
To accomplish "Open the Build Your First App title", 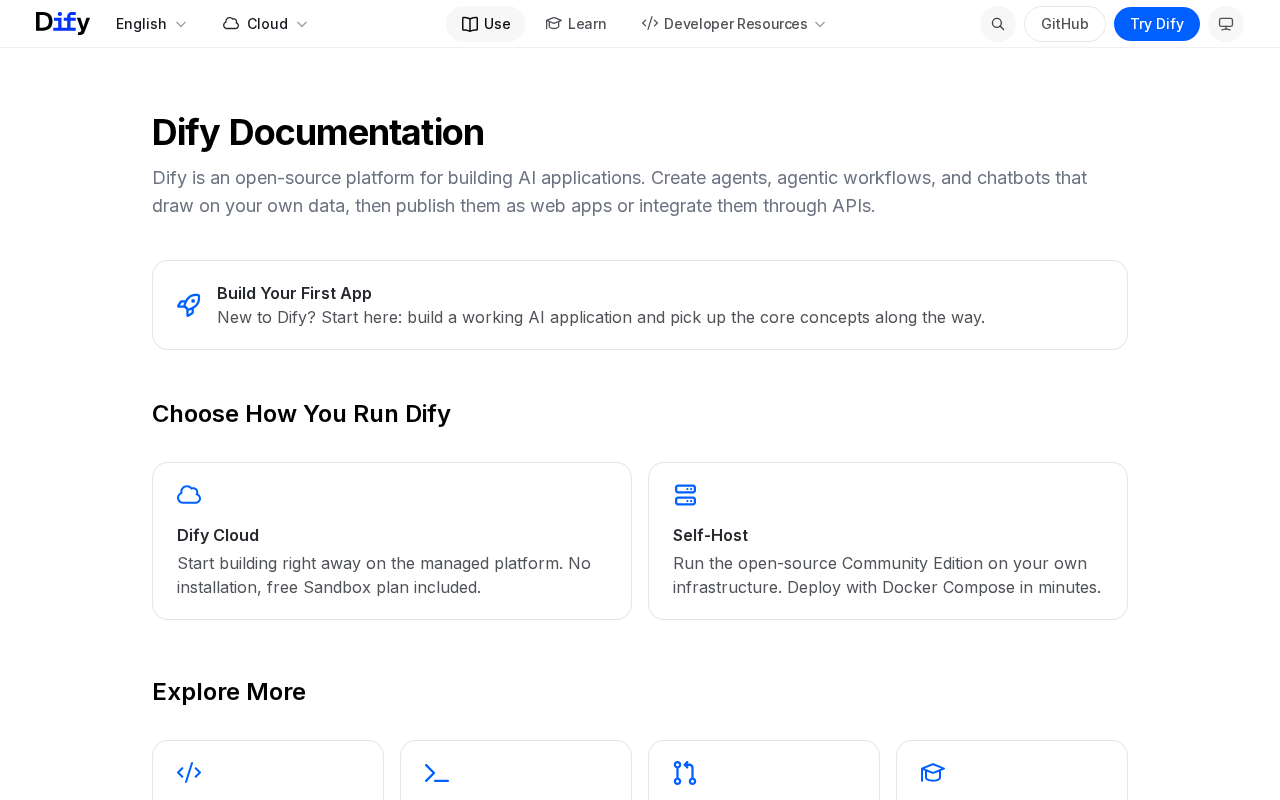I will pos(294,293).
